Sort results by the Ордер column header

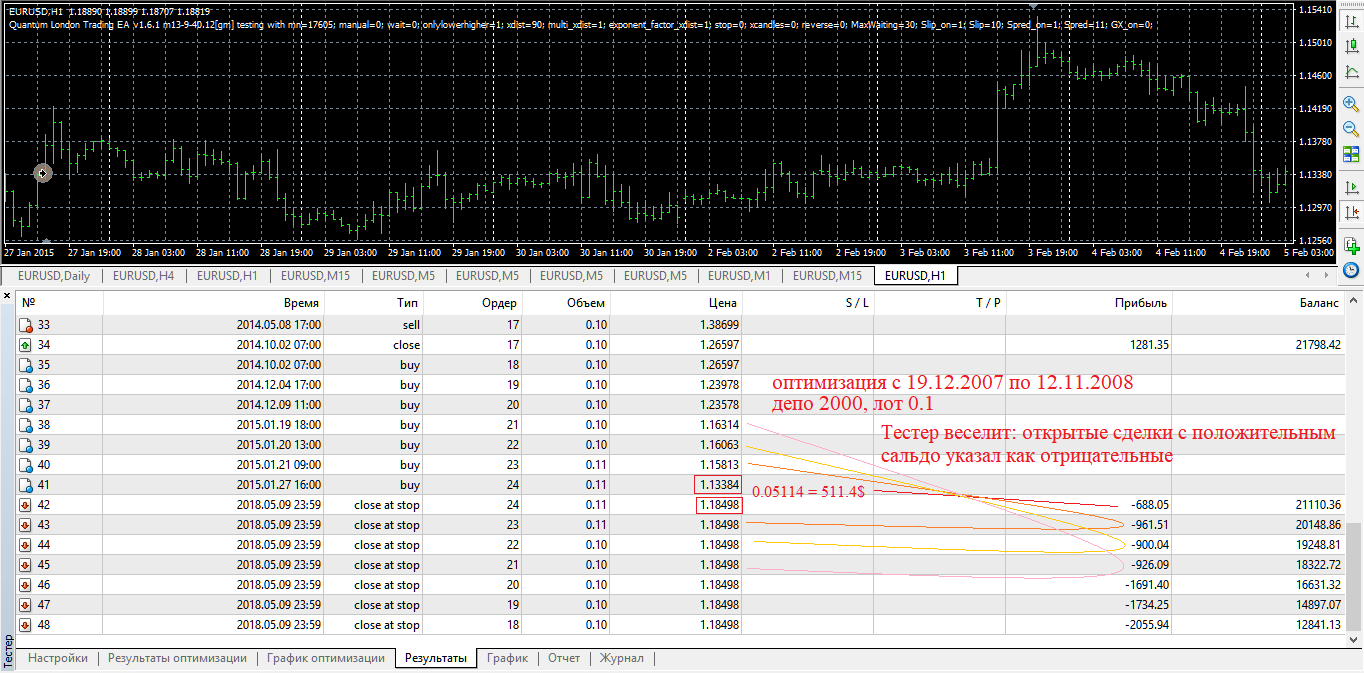(472, 302)
